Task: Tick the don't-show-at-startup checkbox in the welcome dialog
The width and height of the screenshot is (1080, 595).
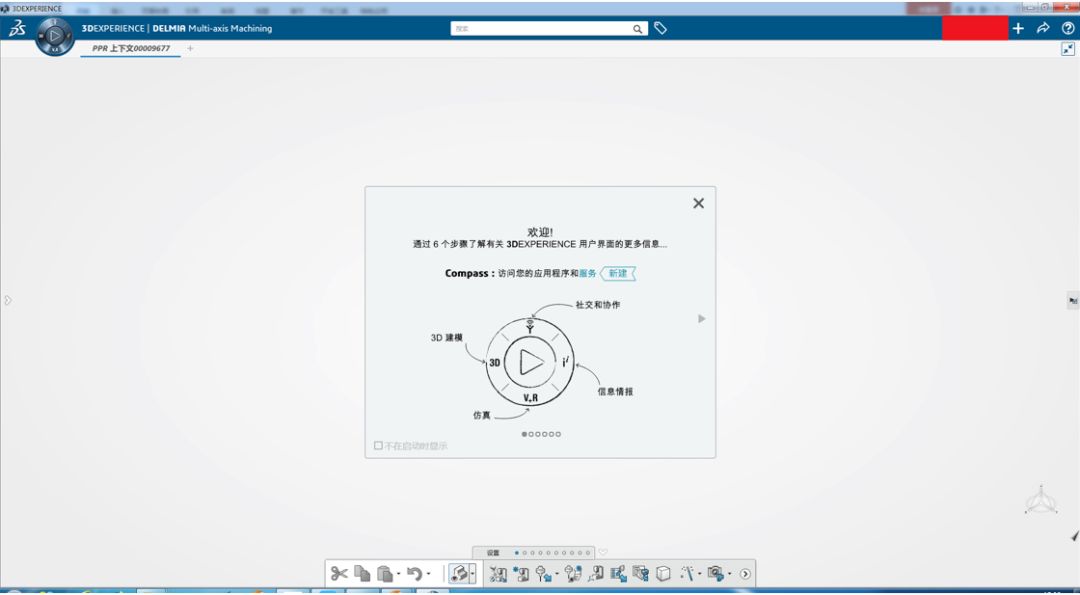Action: [x=378, y=446]
